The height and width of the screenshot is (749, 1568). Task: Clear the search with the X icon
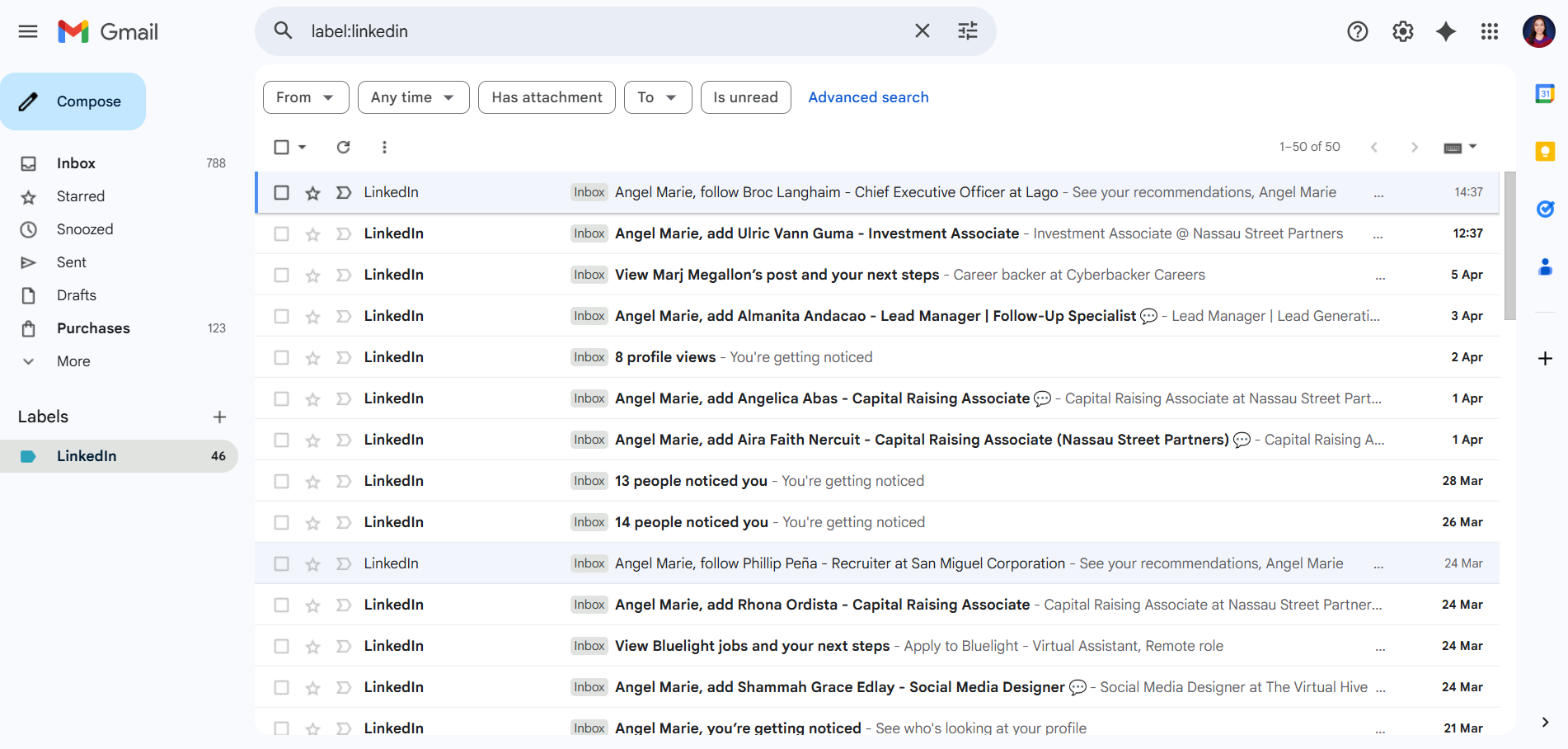point(922,31)
